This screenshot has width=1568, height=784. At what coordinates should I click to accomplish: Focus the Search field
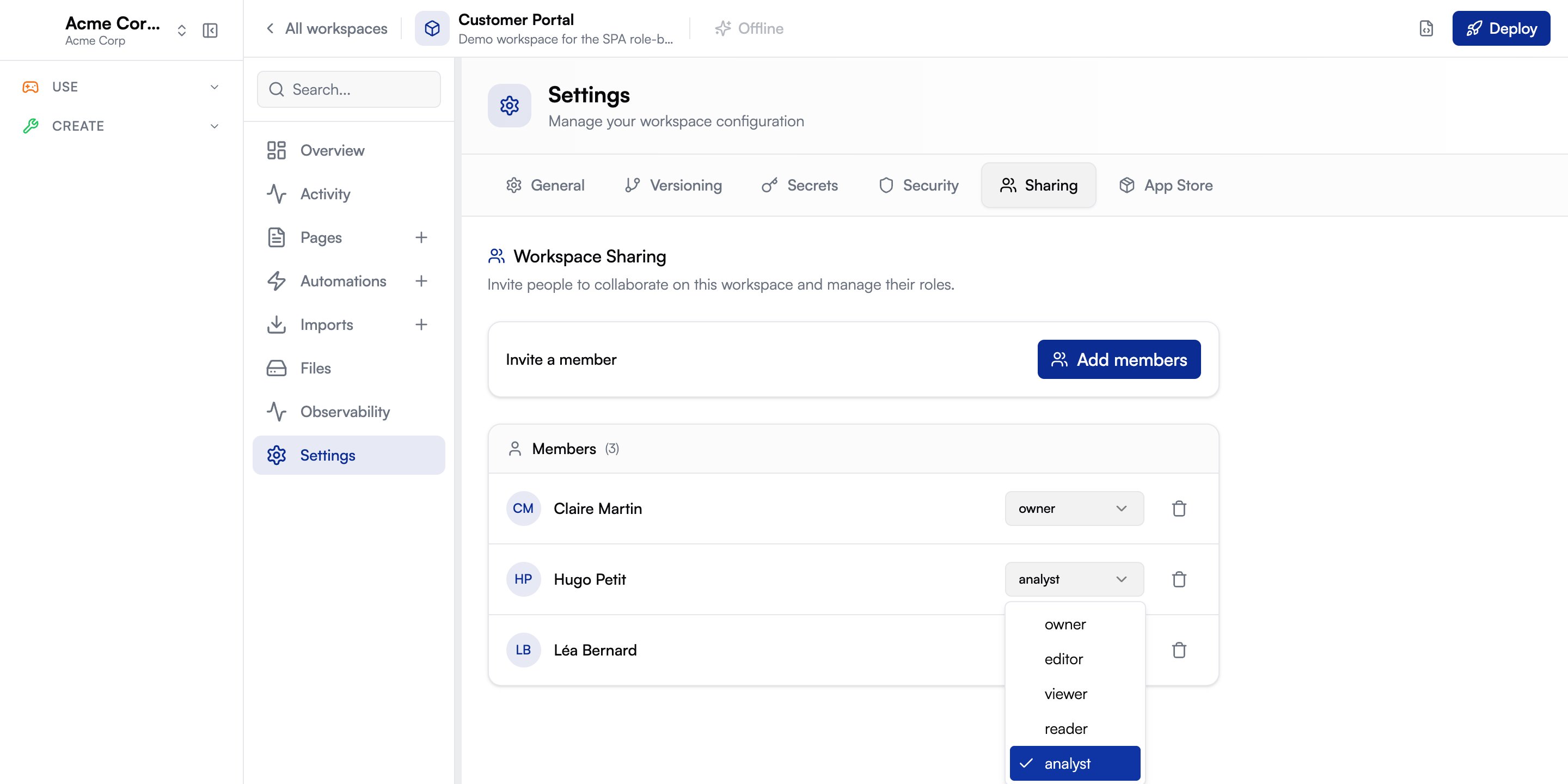pyautogui.click(x=349, y=89)
